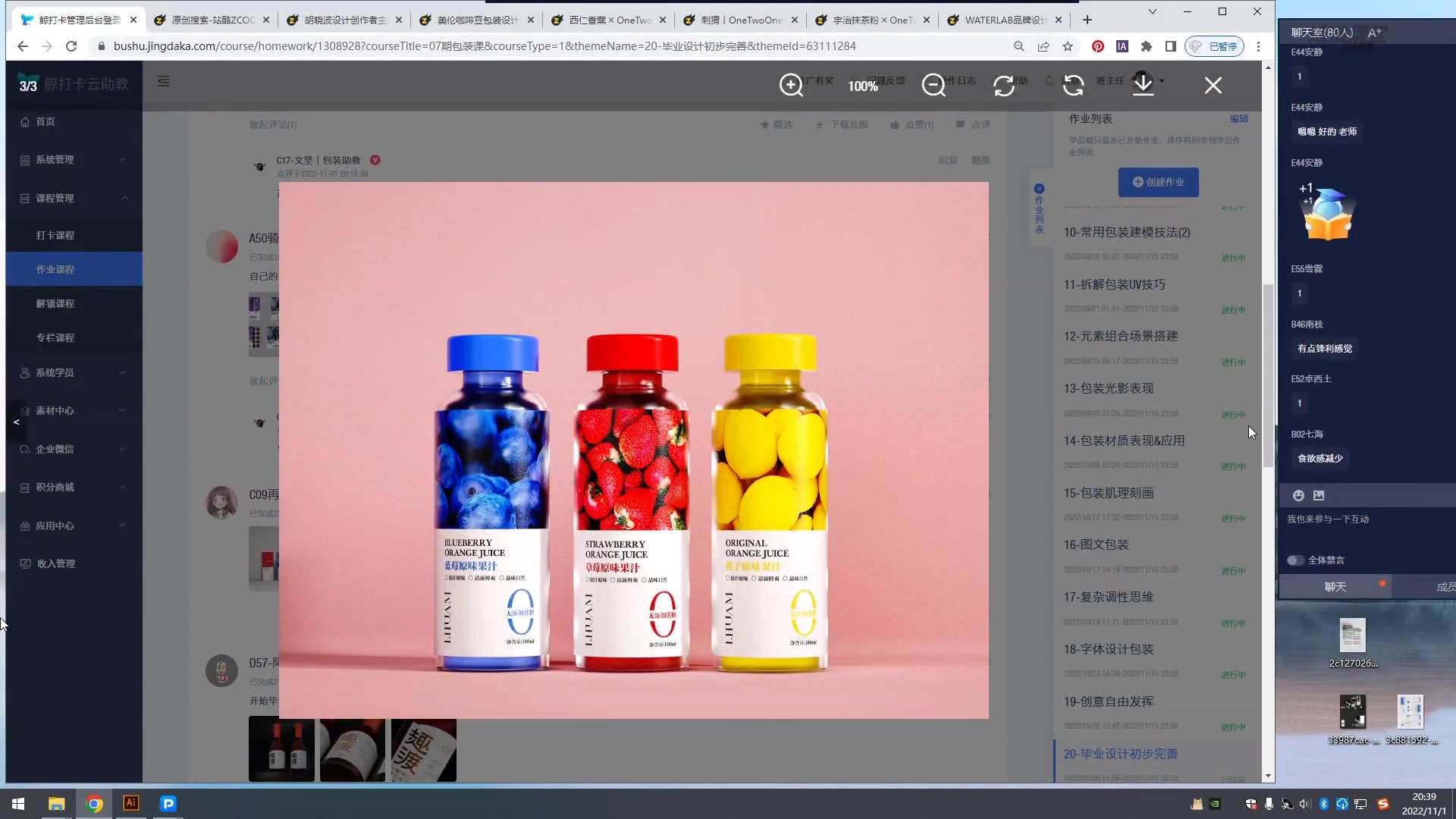Open Adobe Illustrator from taskbar
Image resolution: width=1456 pixels, height=819 pixels.
[131, 803]
